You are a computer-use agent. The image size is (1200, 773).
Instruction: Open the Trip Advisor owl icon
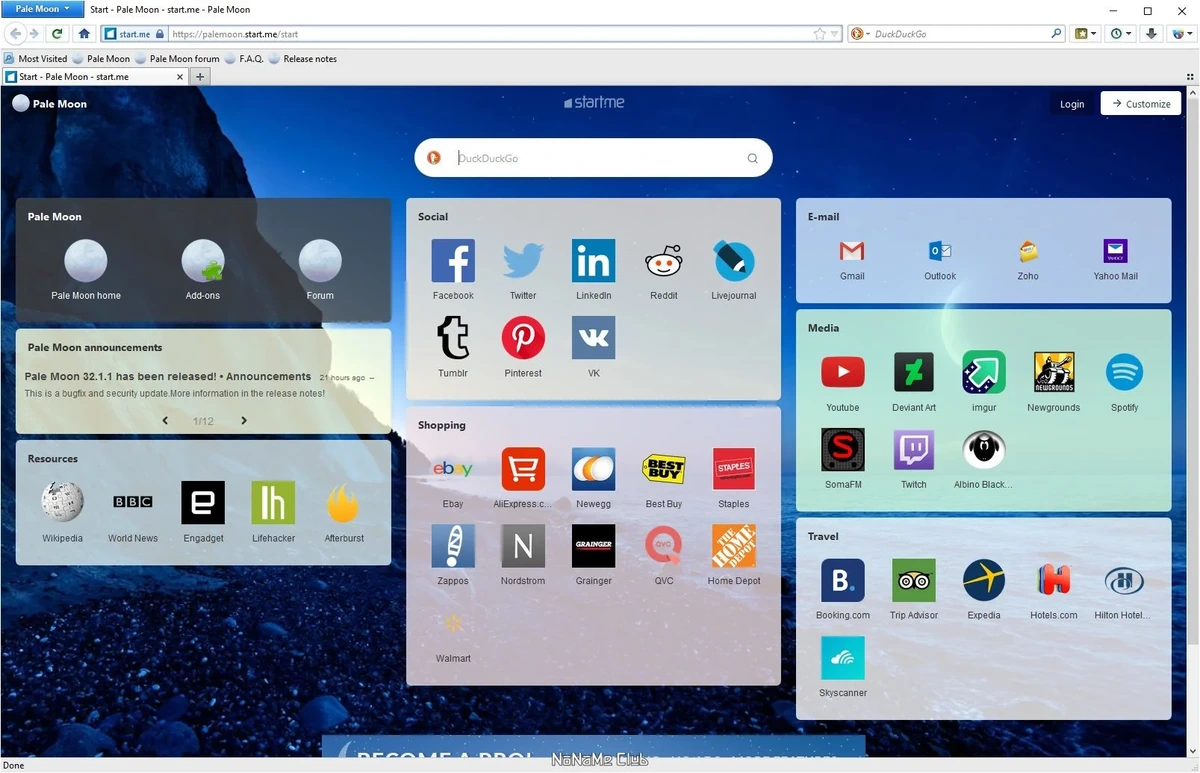pyautogui.click(x=914, y=580)
